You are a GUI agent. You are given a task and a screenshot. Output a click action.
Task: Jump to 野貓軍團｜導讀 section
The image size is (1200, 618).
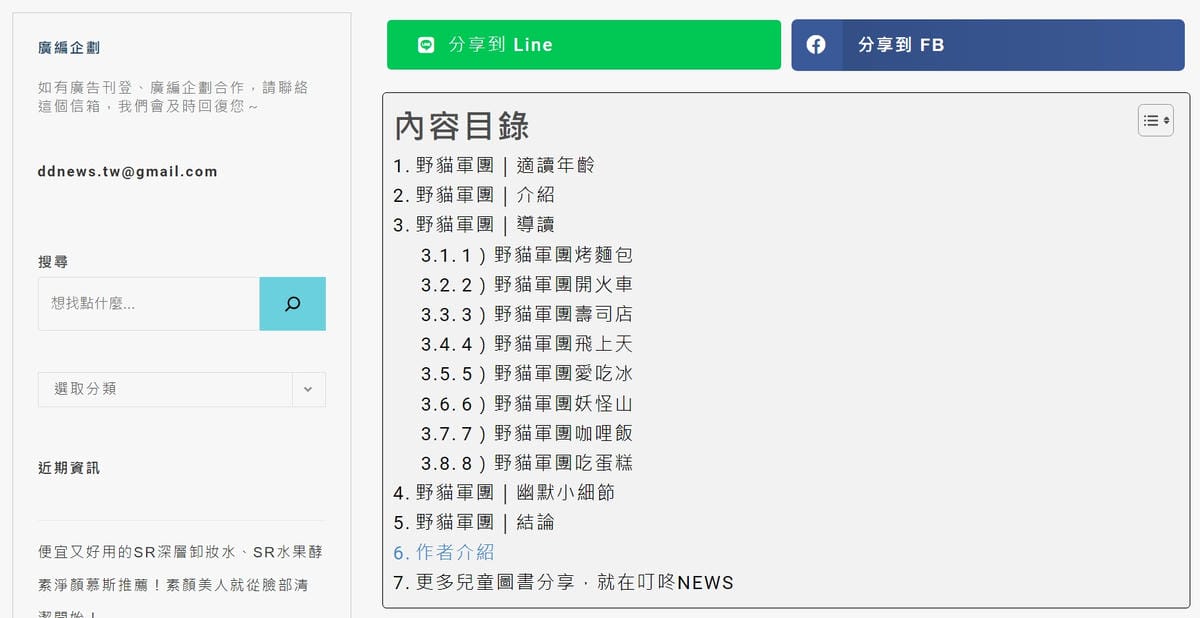[474, 225]
